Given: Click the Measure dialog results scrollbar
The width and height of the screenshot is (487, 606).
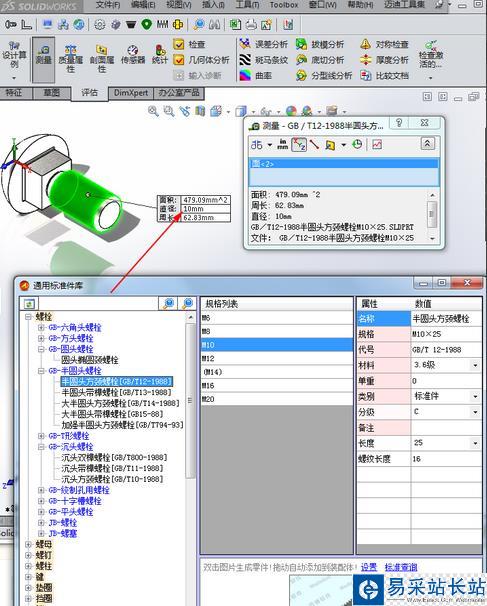Looking at the screenshot, I should [x=433, y=216].
